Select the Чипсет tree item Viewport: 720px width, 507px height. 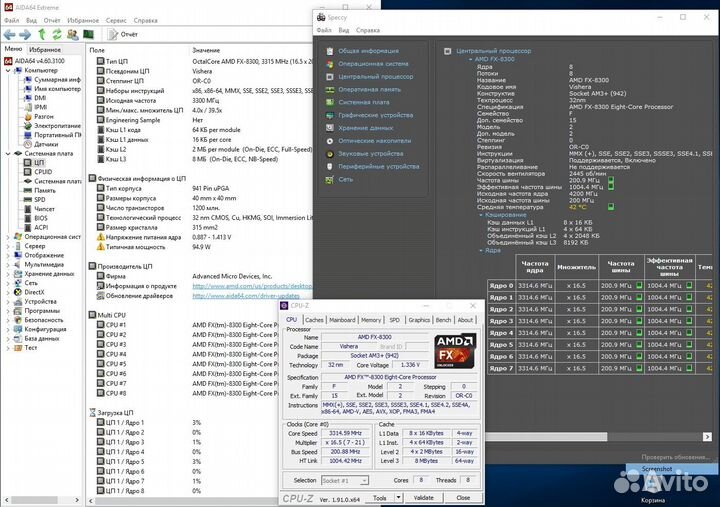[x=44, y=209]
